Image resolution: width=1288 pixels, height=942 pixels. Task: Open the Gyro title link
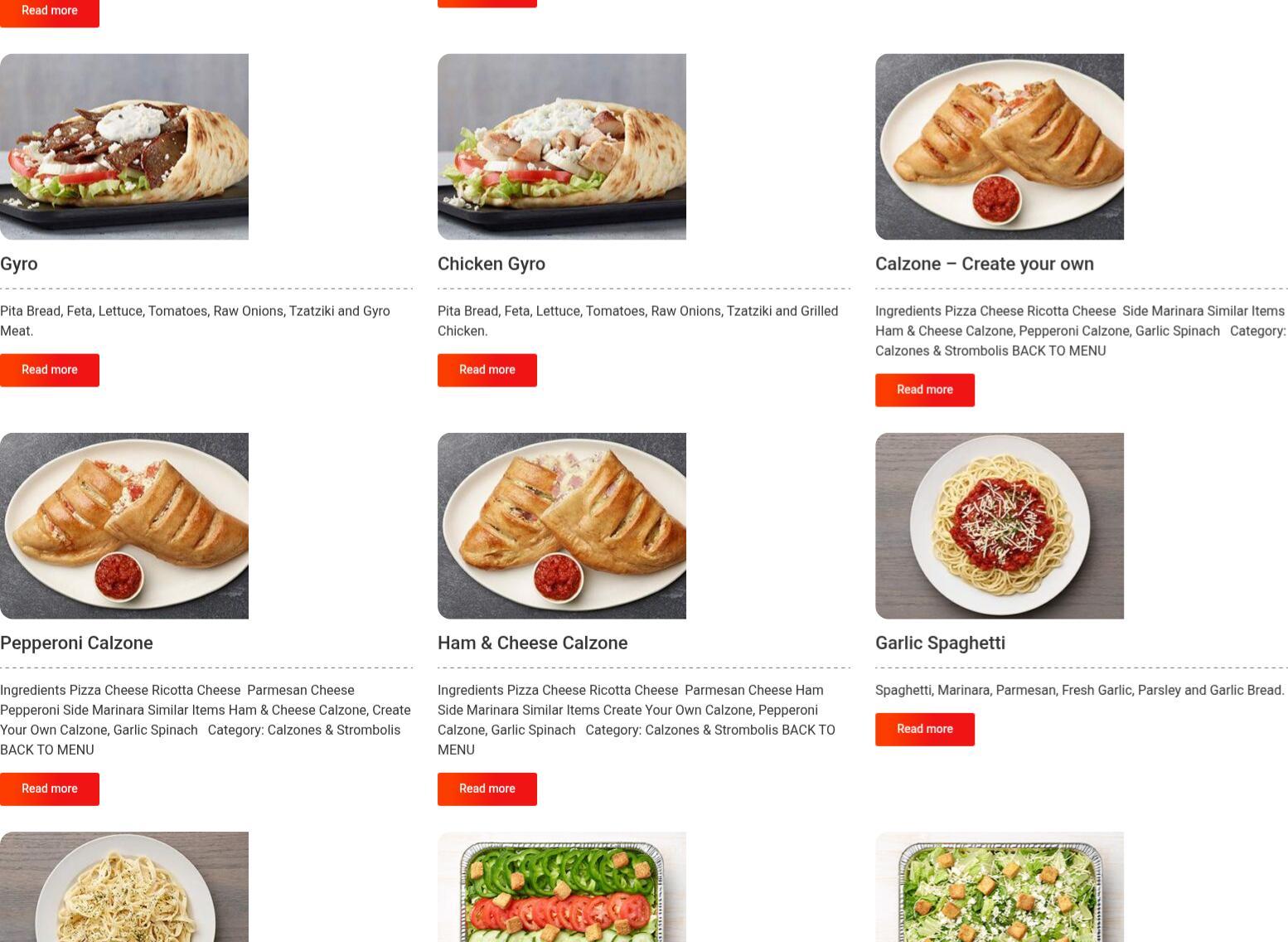point(19,264)
